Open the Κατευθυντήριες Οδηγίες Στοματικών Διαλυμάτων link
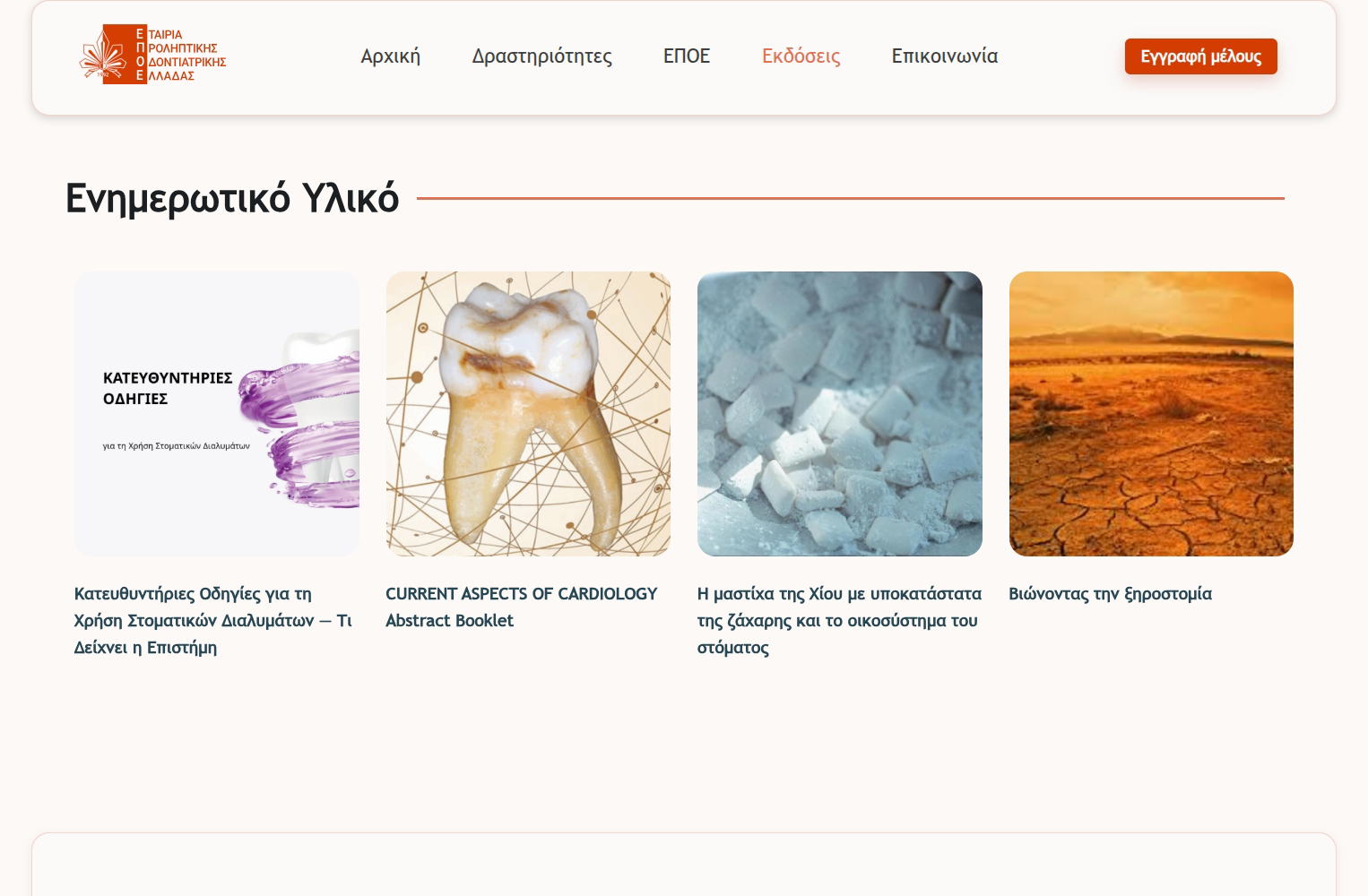This screenshot has width=1368, height=896. click(213, 620)
